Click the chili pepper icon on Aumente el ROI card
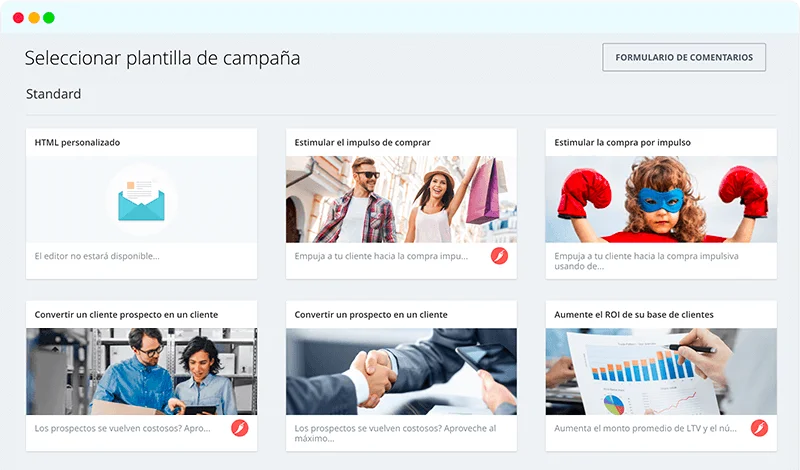Image resolution: width=800 pixels, height=470 pixels. click(x=759, y=428)
